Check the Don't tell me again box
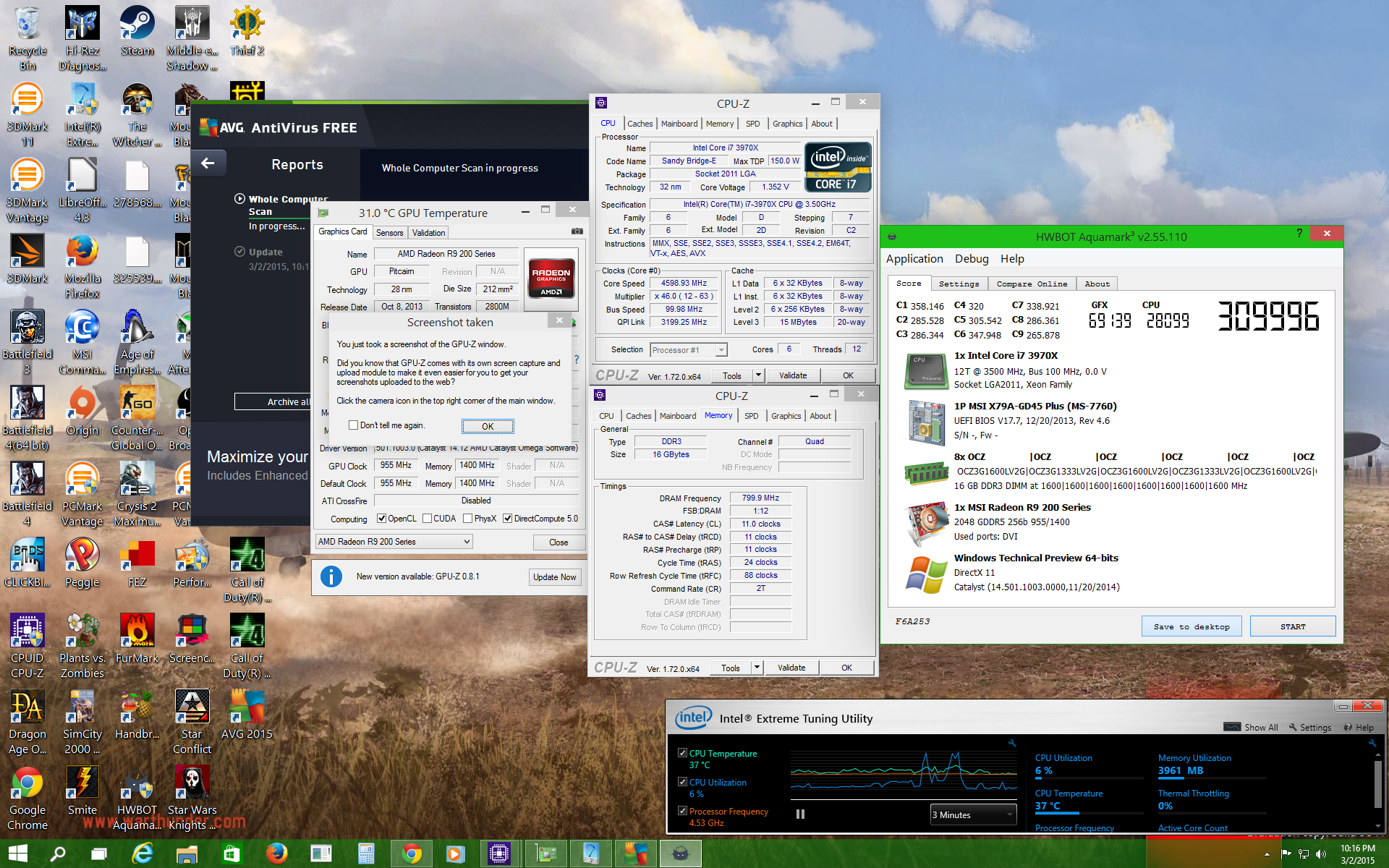1389x868 pixels. [353, 425]
